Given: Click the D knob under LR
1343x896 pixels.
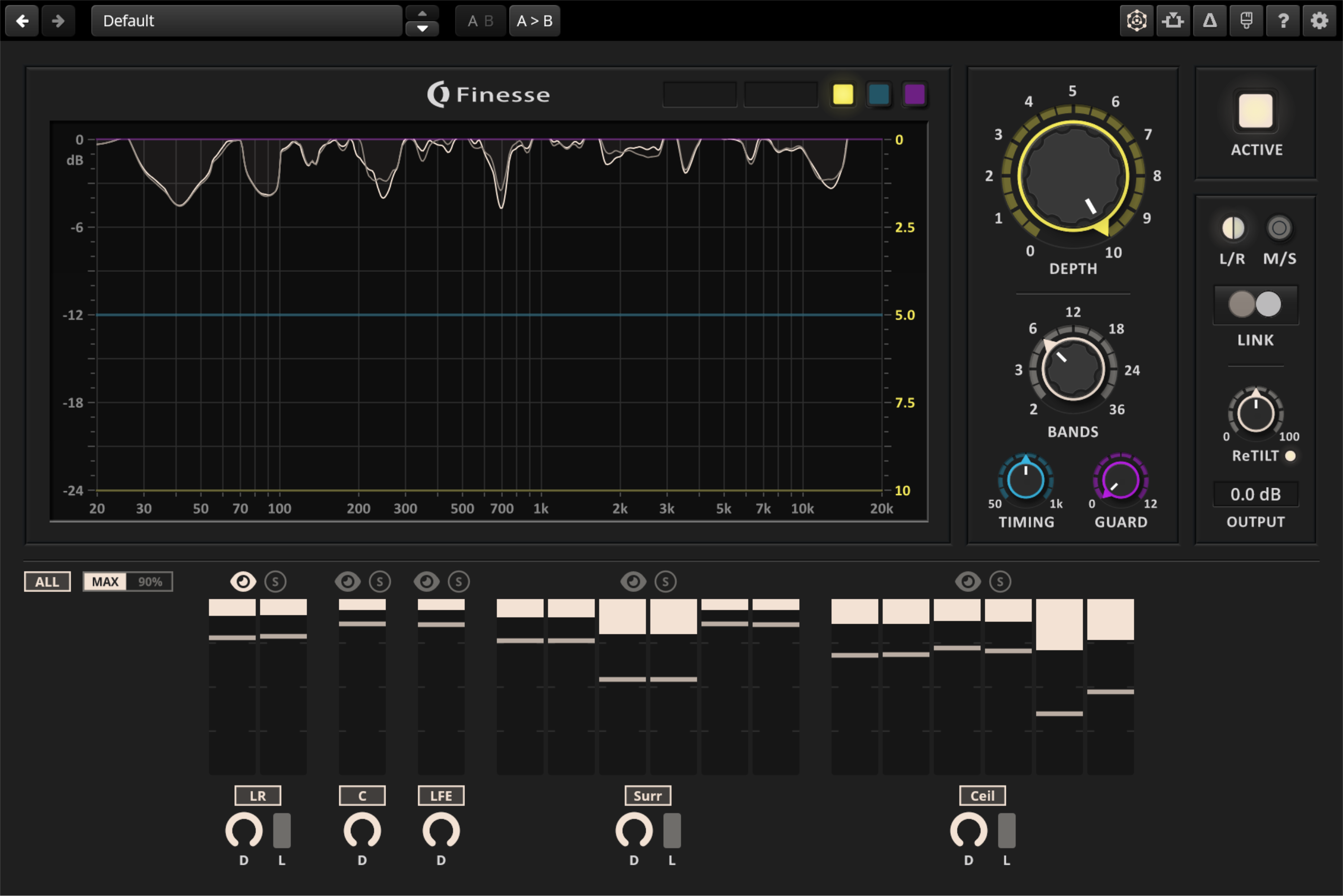Looking at the screenshot, I should [244, 830].
